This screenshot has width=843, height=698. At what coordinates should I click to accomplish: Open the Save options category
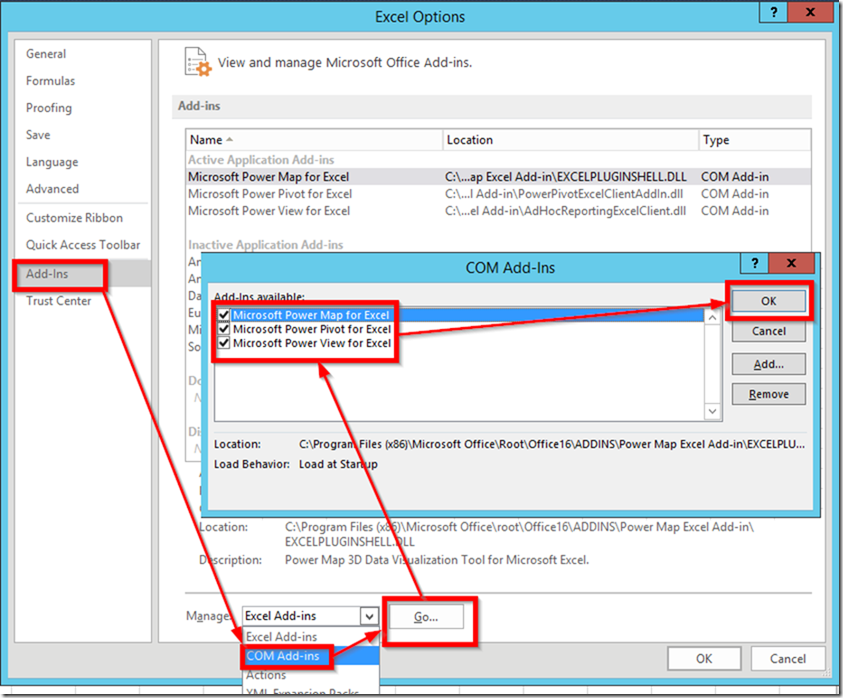38,134
